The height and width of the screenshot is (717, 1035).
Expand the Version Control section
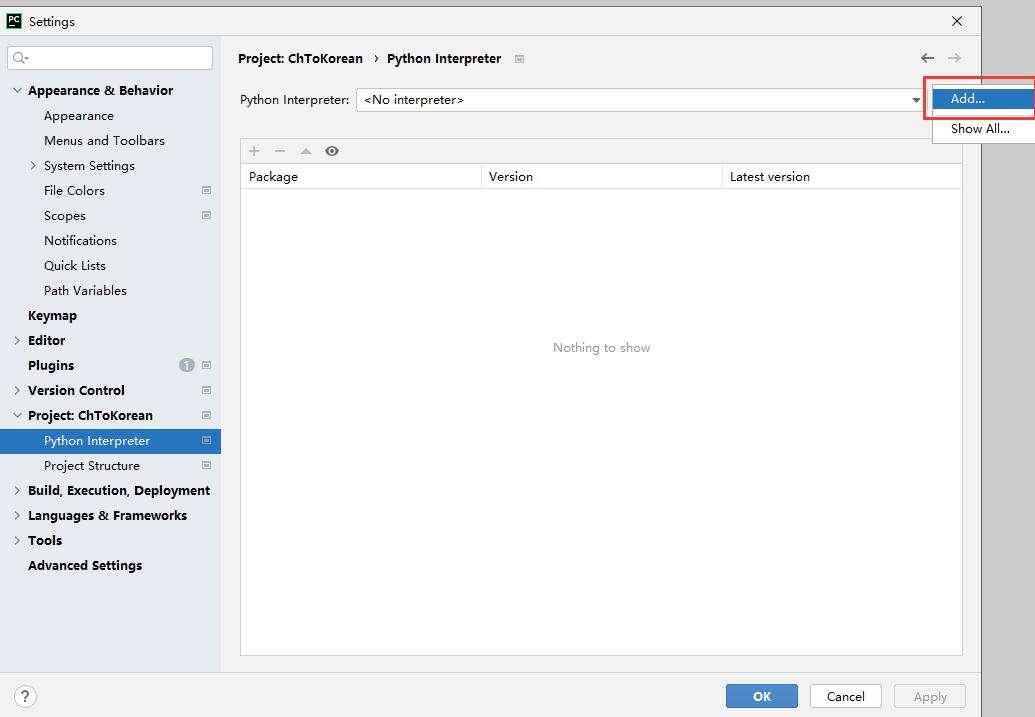pos(17,390)
